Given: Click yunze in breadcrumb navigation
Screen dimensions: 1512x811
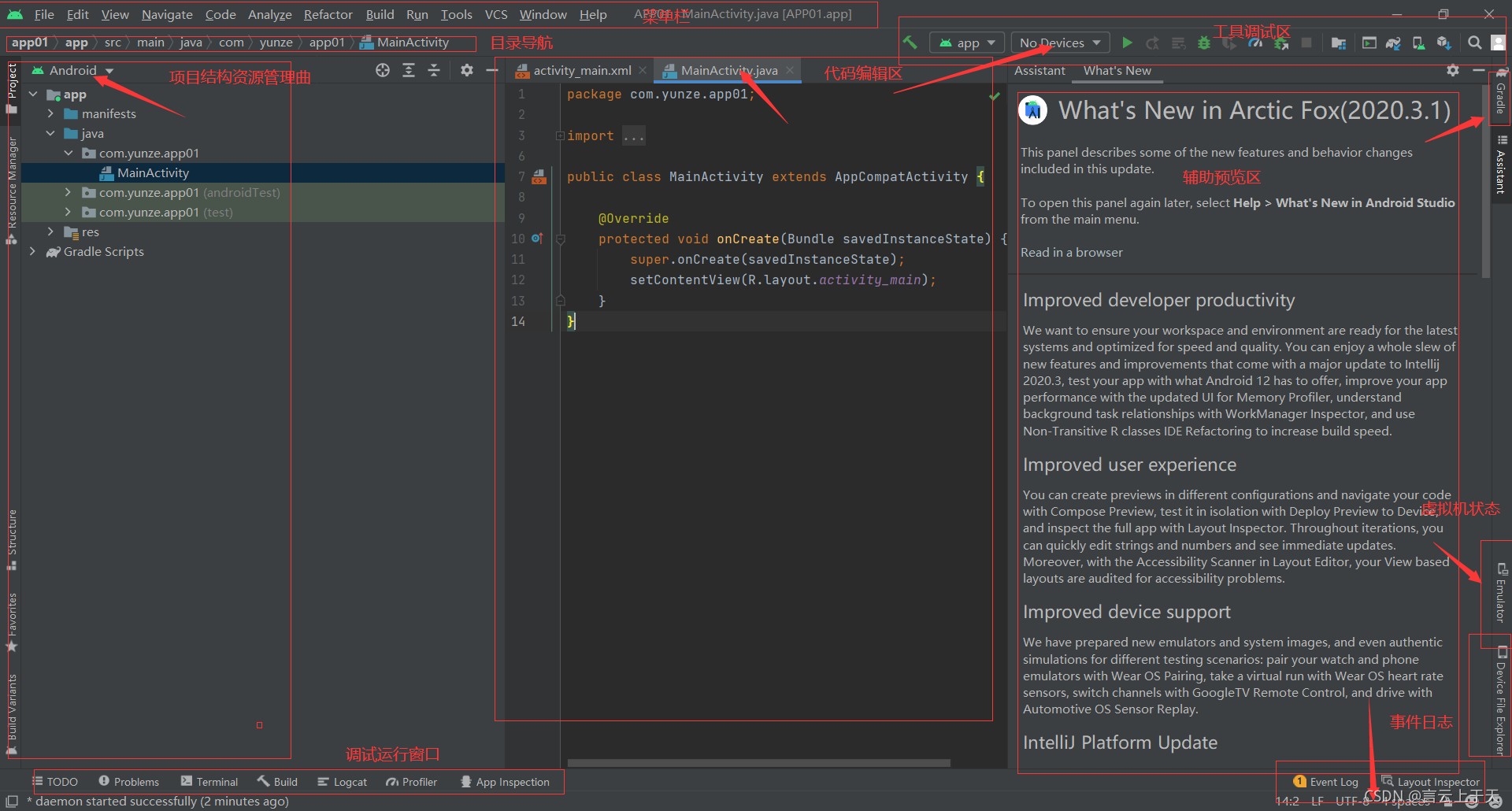Looking at the screenshot, I should coord(276,43).
